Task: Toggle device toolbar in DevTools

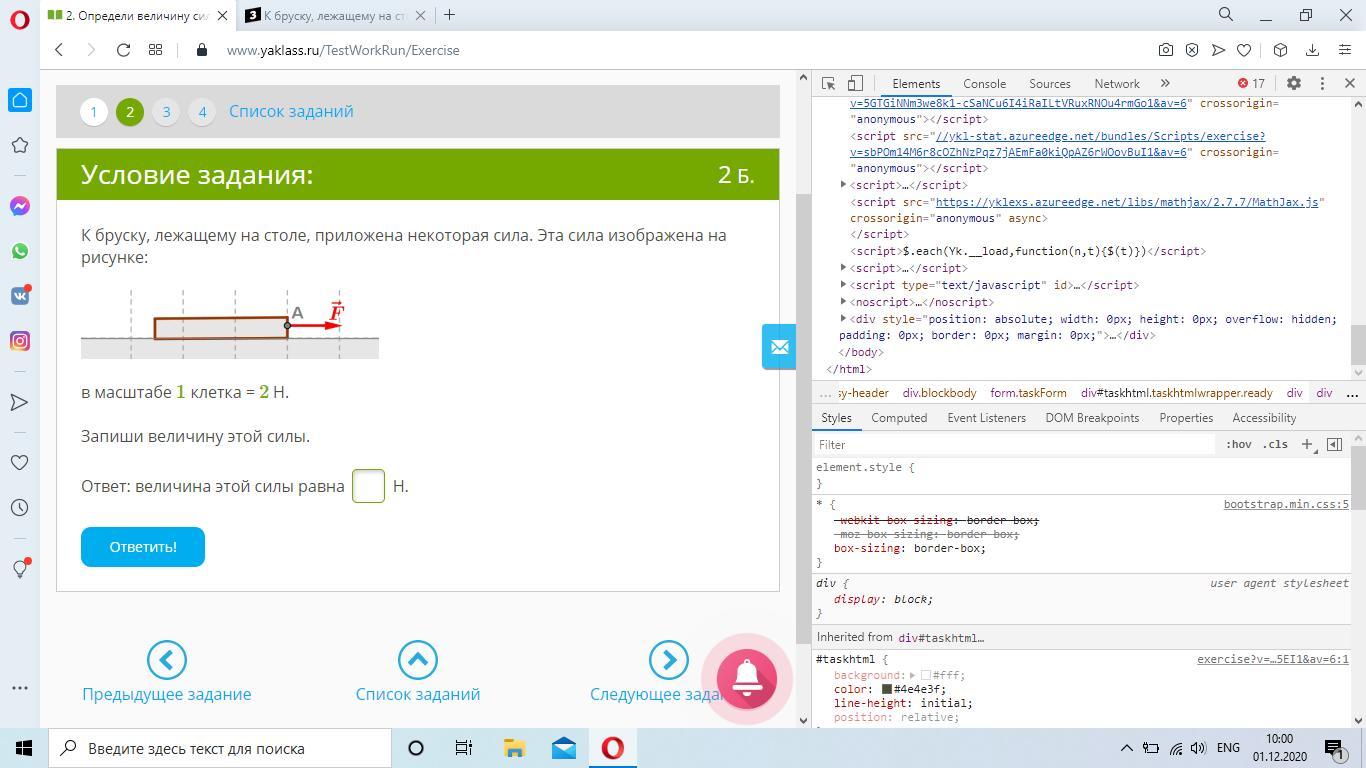Action: pyautogui.click(x=855, y=84)
